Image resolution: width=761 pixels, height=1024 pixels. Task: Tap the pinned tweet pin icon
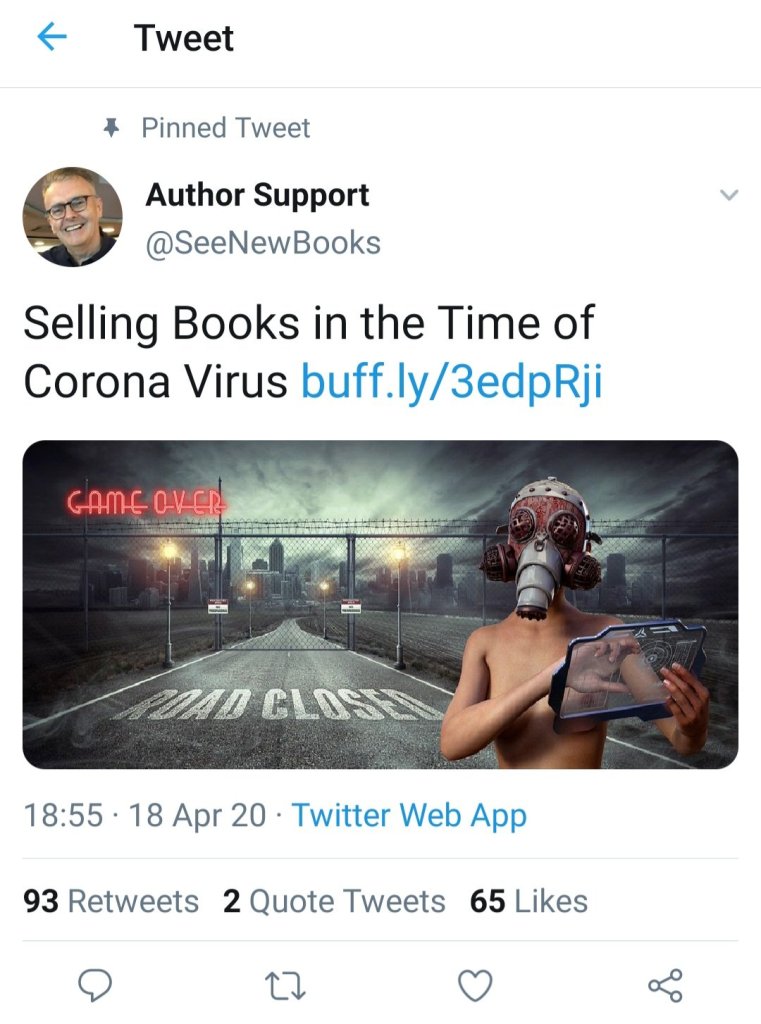point(112,127)
